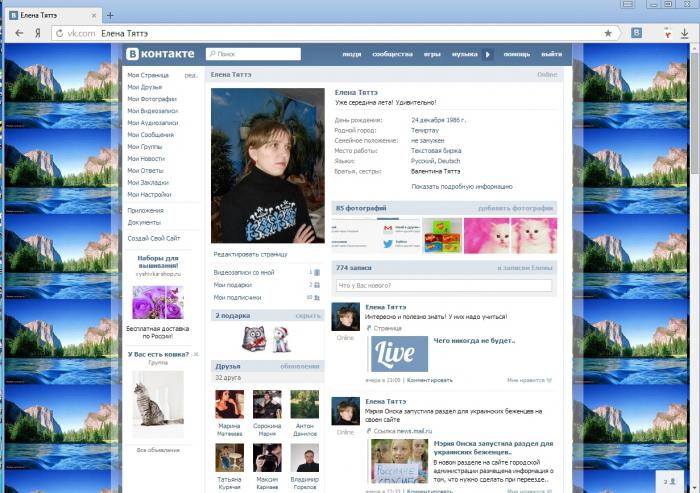Click 'Редактировать страницу' under photo
Image resolution: width=700 pixels, height=493 pixels.
click(250, 255)
